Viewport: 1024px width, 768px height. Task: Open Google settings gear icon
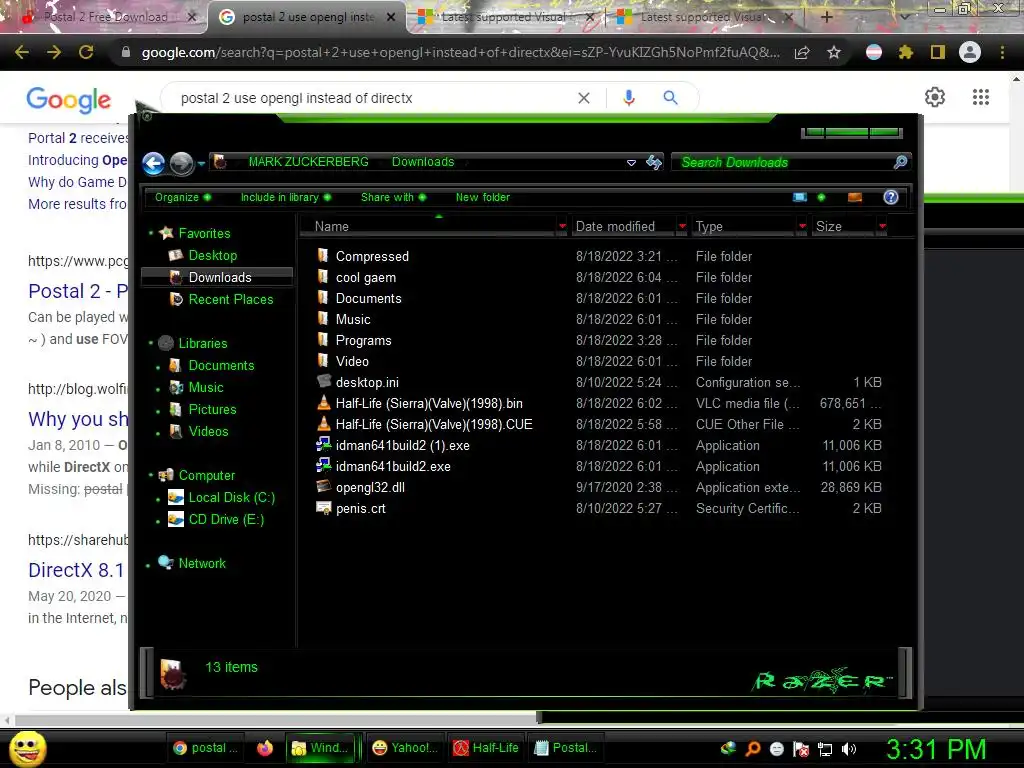[935, 97]
